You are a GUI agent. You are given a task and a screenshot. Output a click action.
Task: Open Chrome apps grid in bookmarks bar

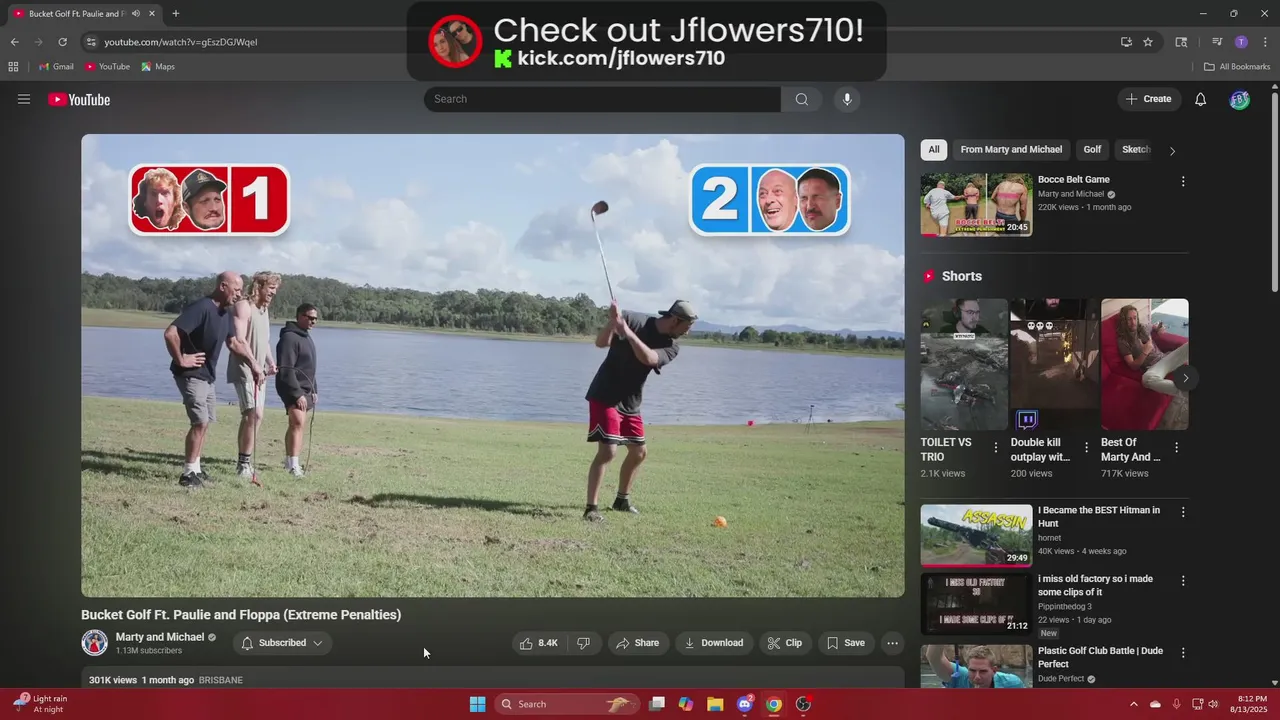tap(13, 67)
